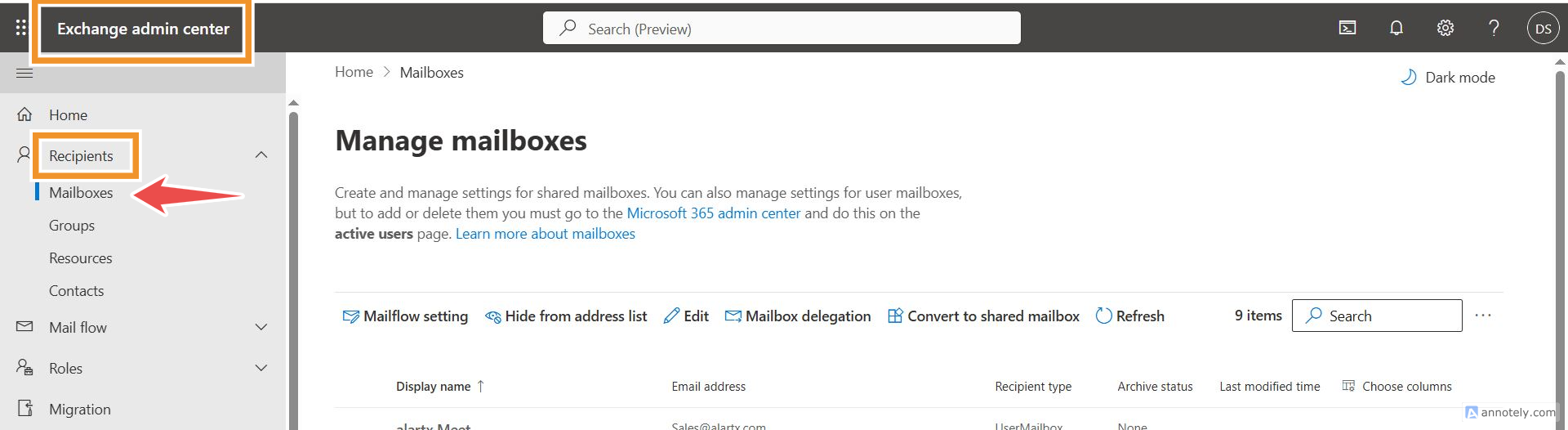The width and height of the screenshot is (1568, 430).
Task: Click Convert to shared mailbox
Action: point(983,316)
